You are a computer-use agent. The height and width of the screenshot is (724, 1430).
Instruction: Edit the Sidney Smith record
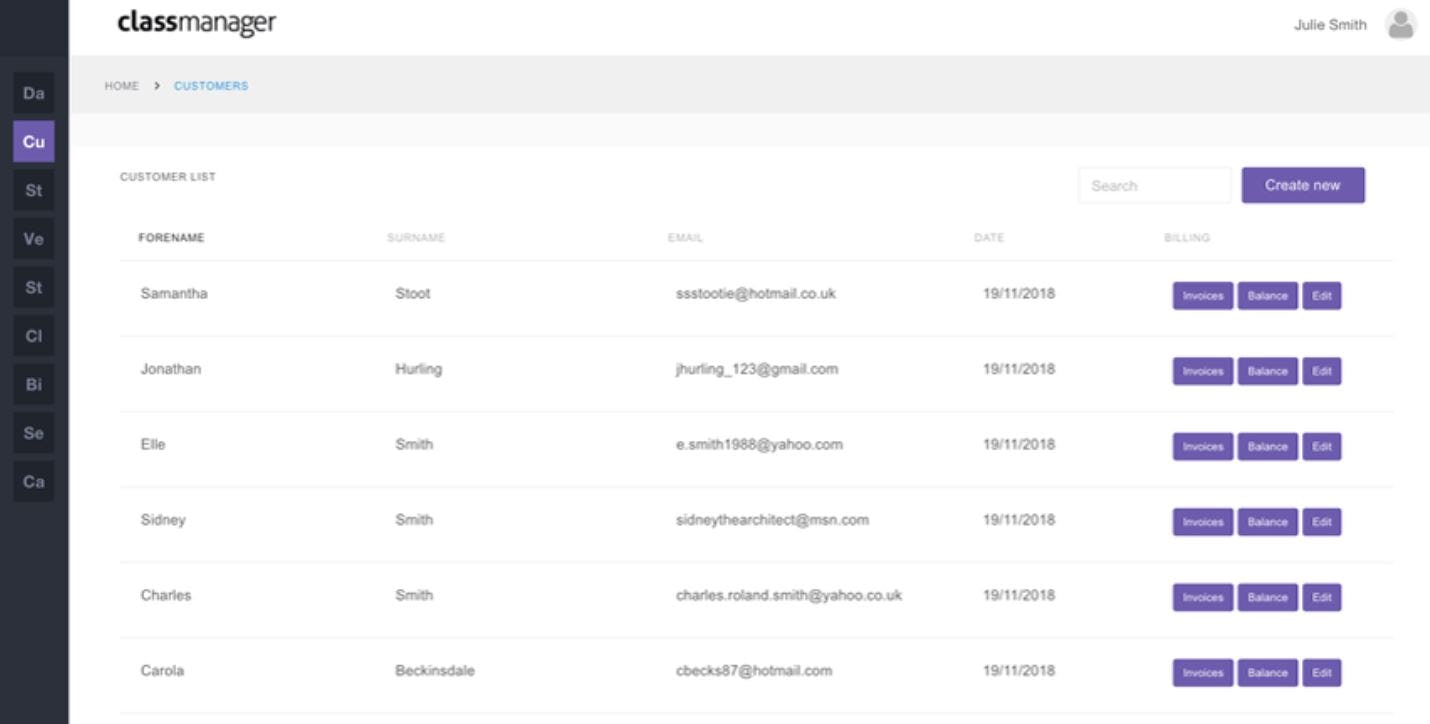1322,521
